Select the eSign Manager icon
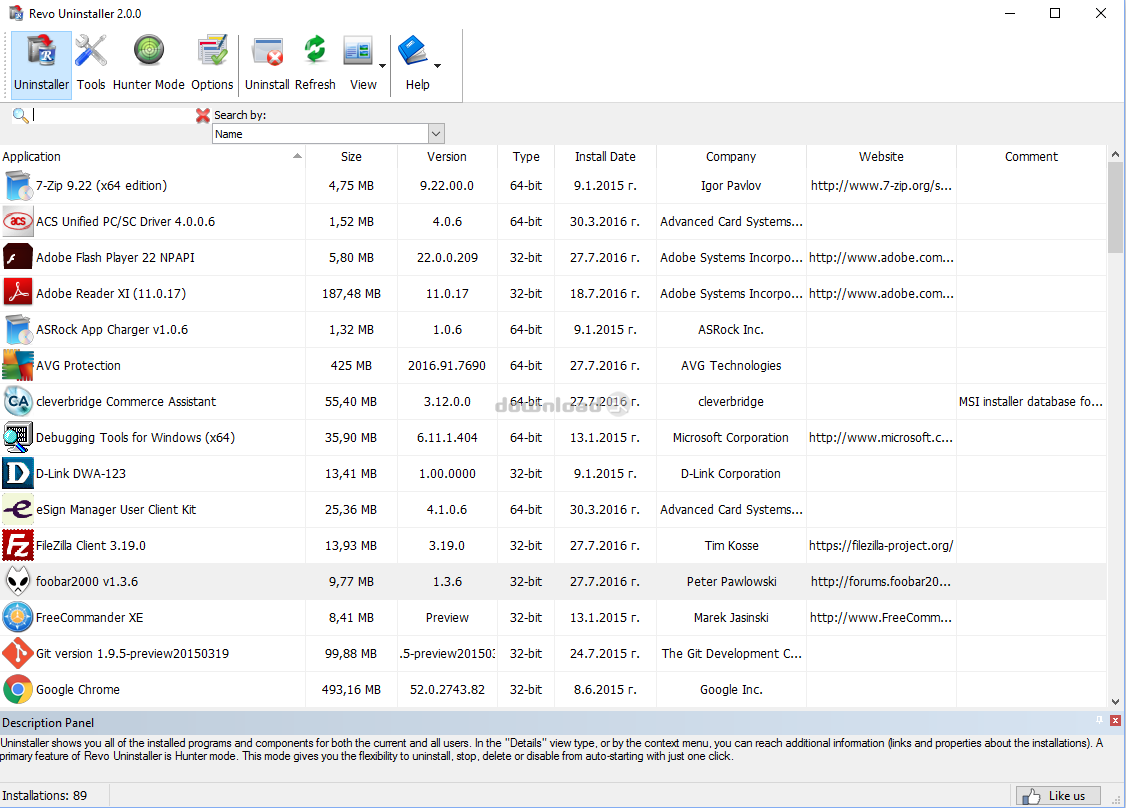Viewport: 1126px width, 808px height. click(18, 509)
